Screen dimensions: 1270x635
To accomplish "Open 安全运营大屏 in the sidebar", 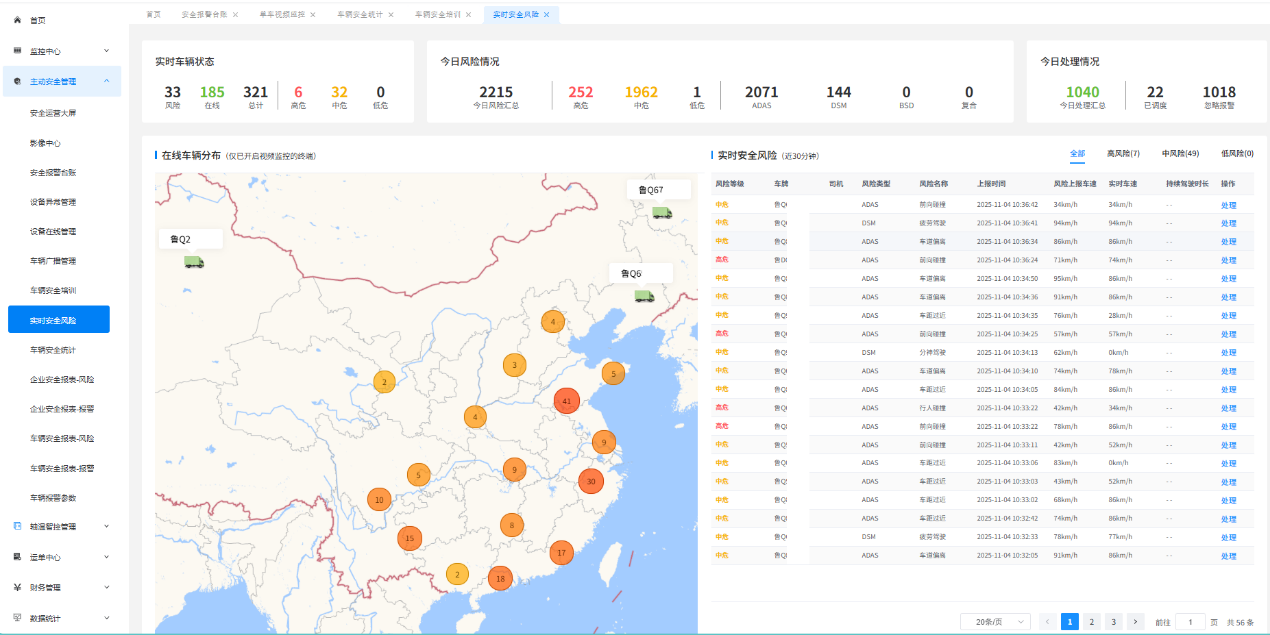I will point(53,113).
